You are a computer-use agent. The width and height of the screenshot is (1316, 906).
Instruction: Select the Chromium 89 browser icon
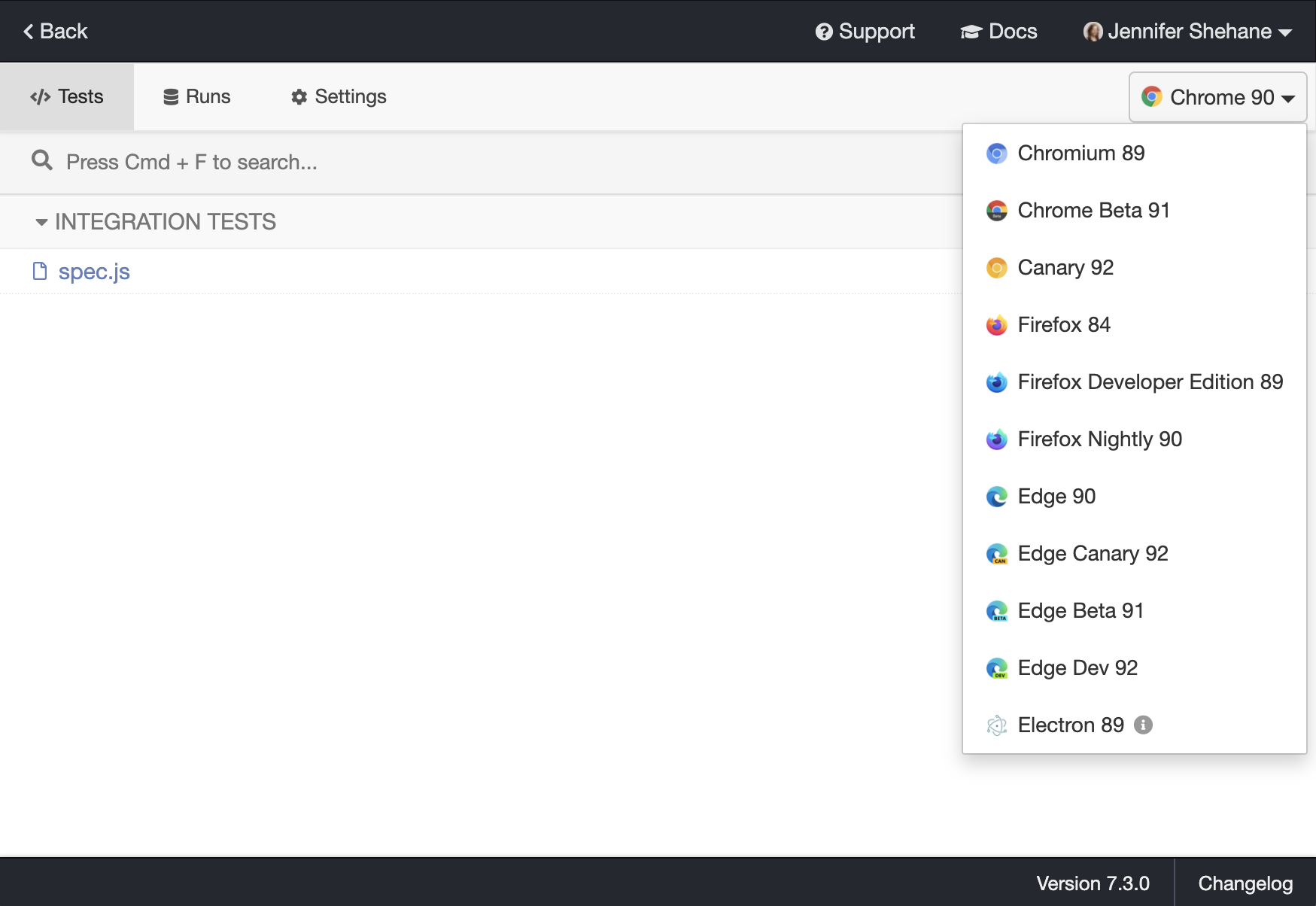[997, 153]
